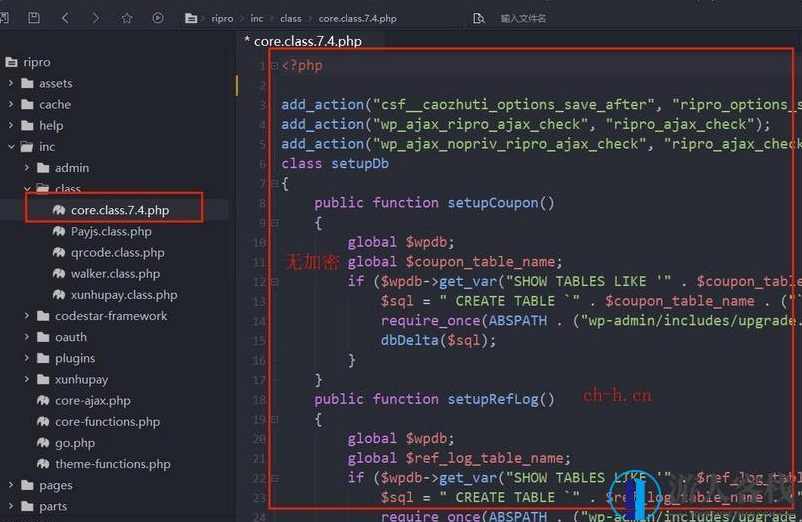Open theme-functions.php file
The width and height of the screenshot is (802, 522).
(113, 464)
